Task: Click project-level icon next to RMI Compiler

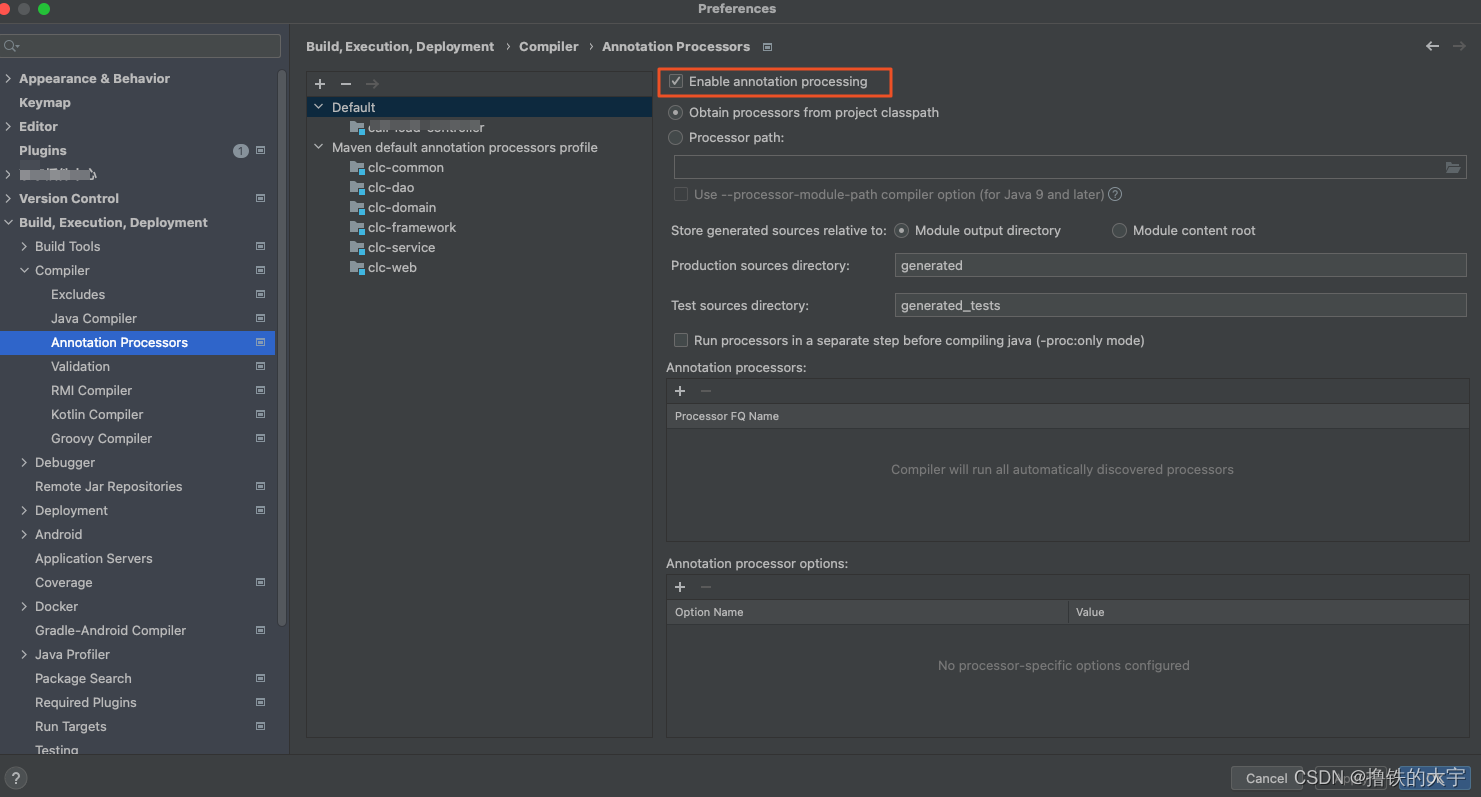Action: [x=260, y=390]
